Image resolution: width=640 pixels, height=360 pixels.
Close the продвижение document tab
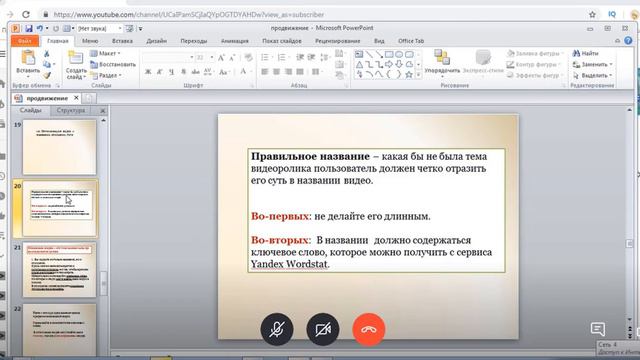76,98
